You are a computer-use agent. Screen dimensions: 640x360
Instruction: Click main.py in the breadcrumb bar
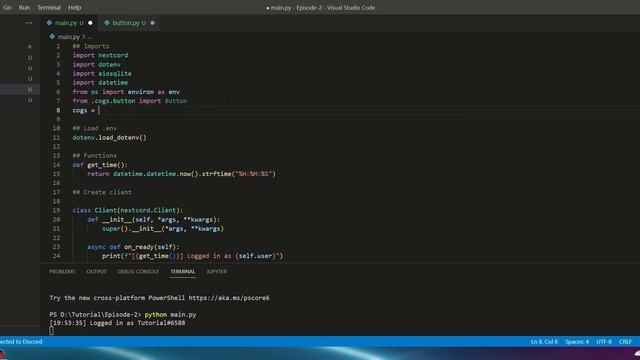(69, 37)
